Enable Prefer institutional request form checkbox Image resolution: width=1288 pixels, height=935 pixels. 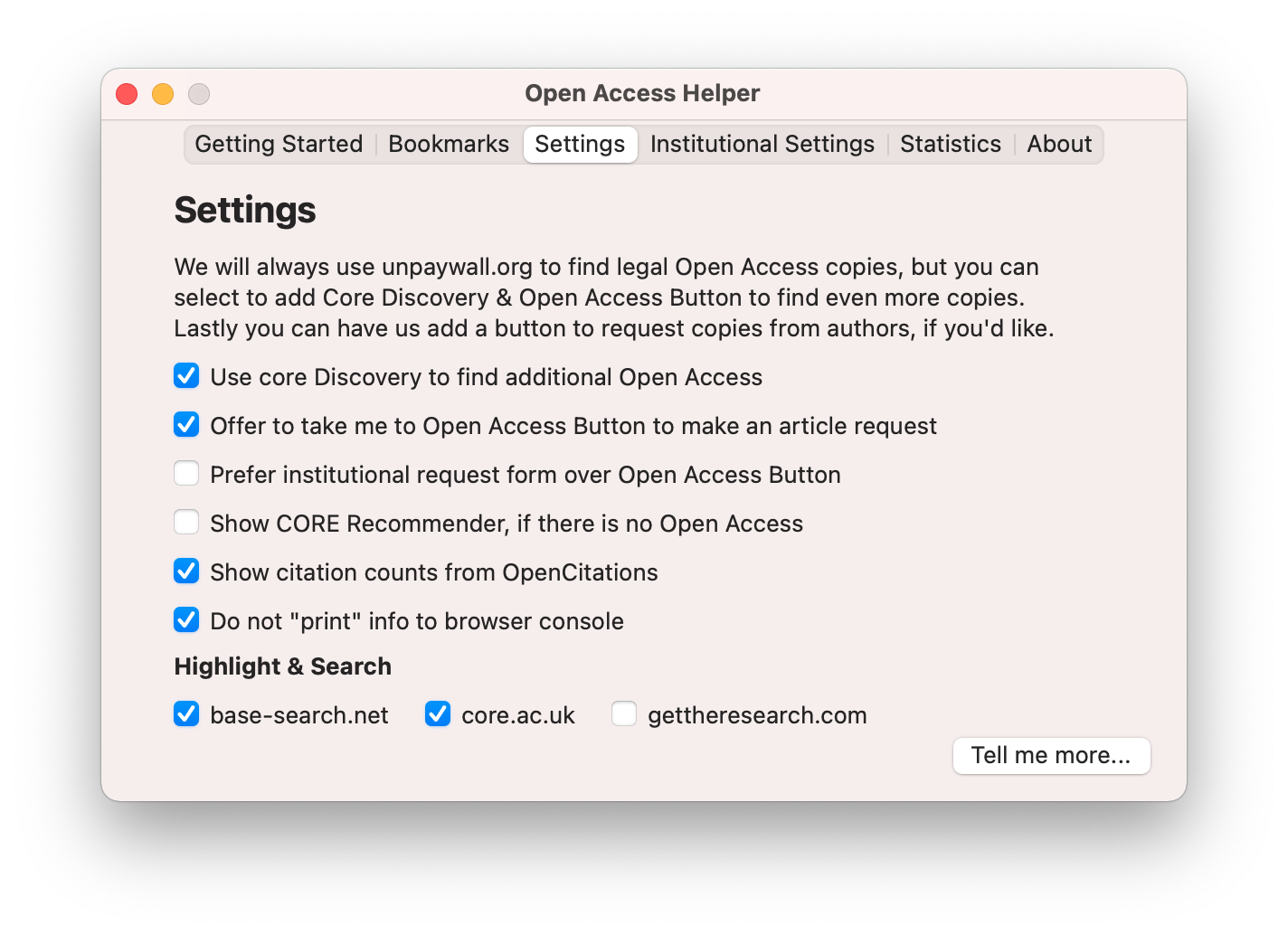click(x=186, y=473)
